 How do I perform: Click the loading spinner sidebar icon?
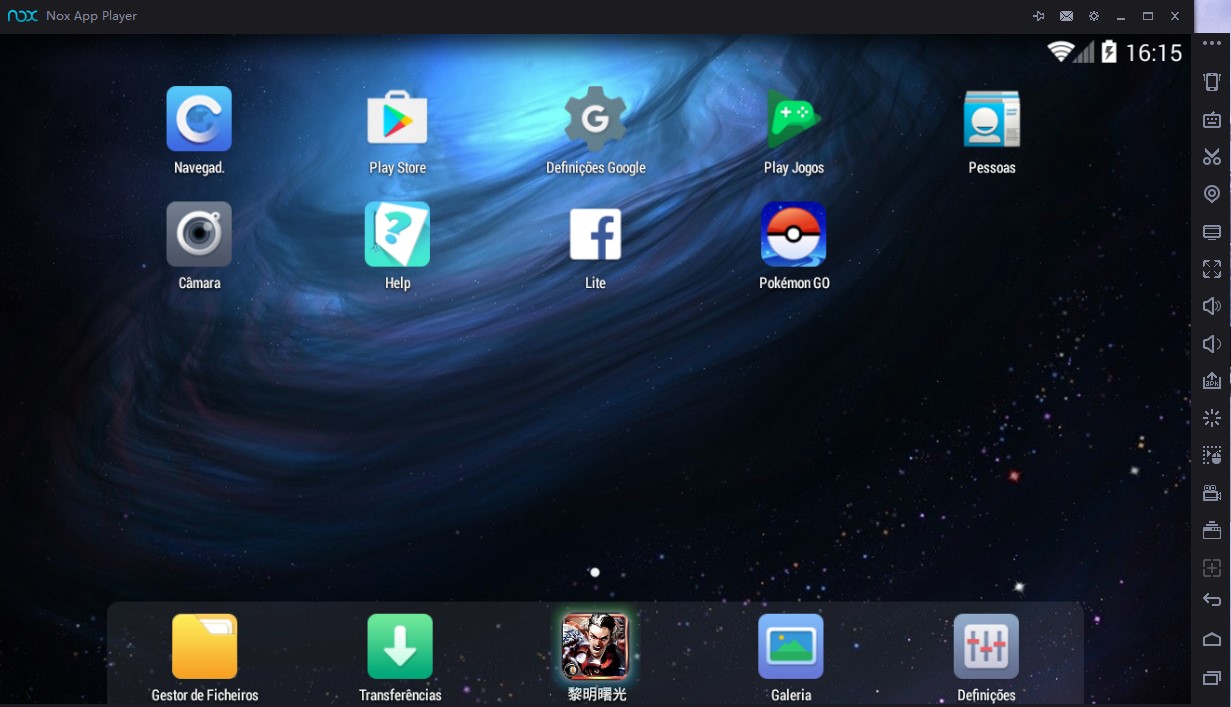(x=1212, y=418)
